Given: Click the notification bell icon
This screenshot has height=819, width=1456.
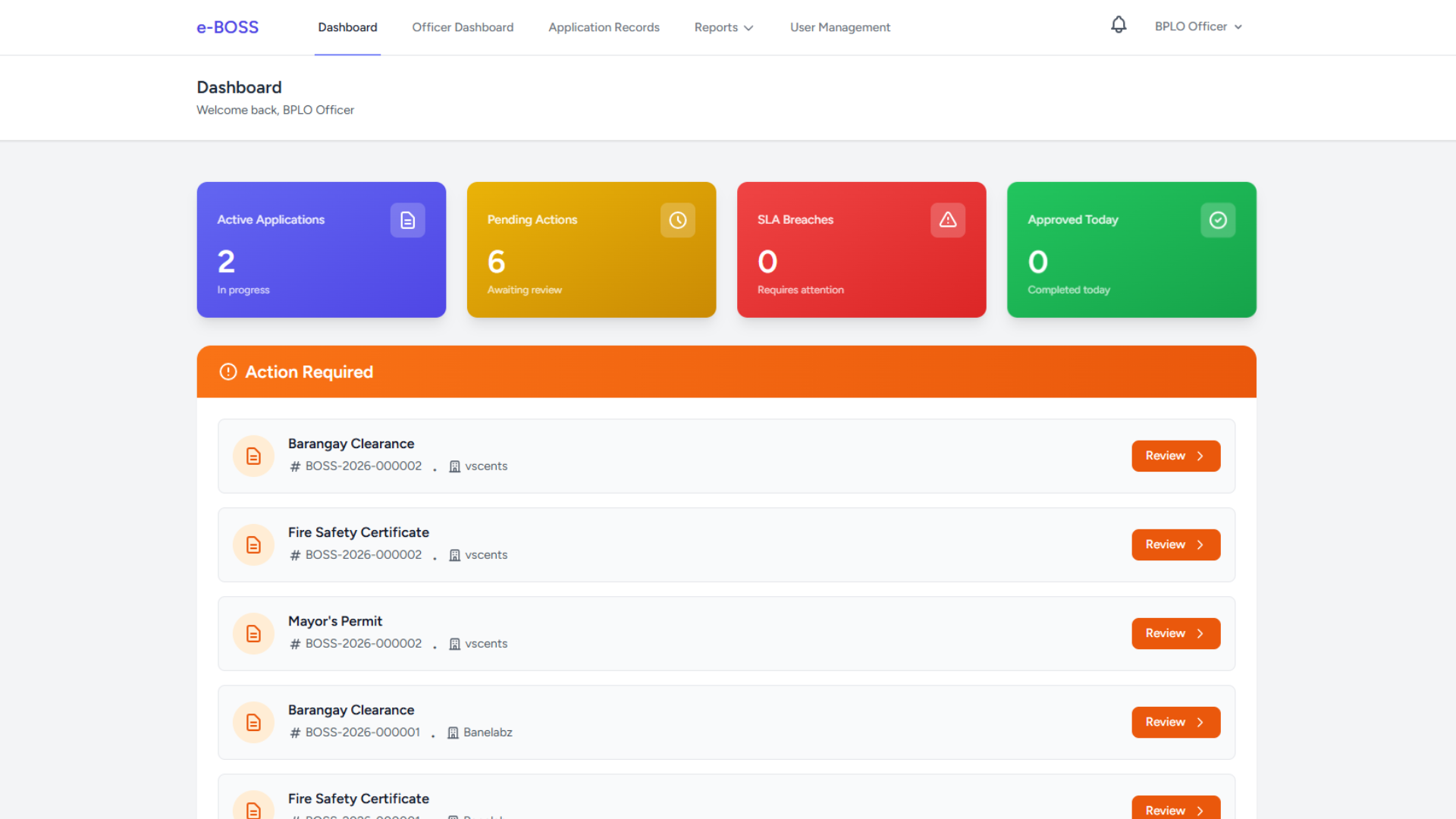Looking at the screenshot, I should tap(1119, 25).
